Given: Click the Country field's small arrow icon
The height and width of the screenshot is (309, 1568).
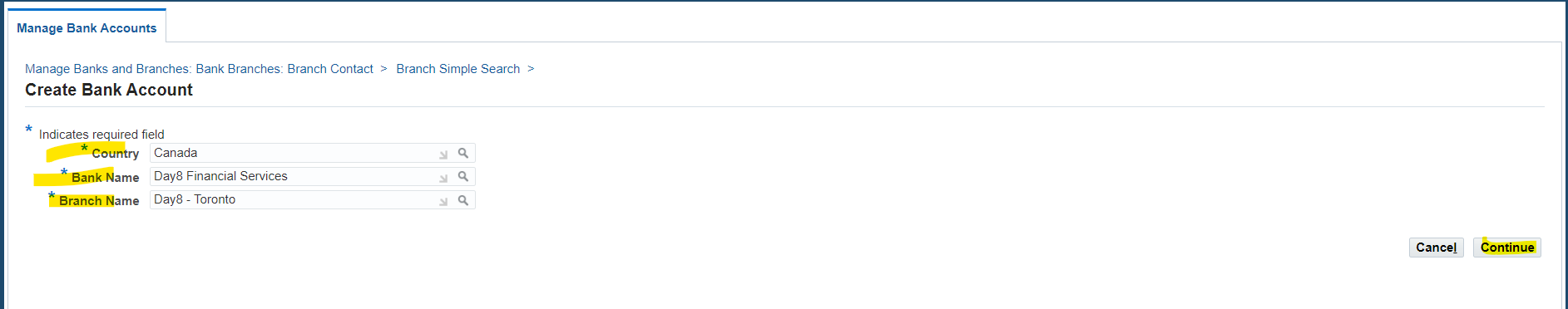Looking at the screenshot, I should coord(443,154).
